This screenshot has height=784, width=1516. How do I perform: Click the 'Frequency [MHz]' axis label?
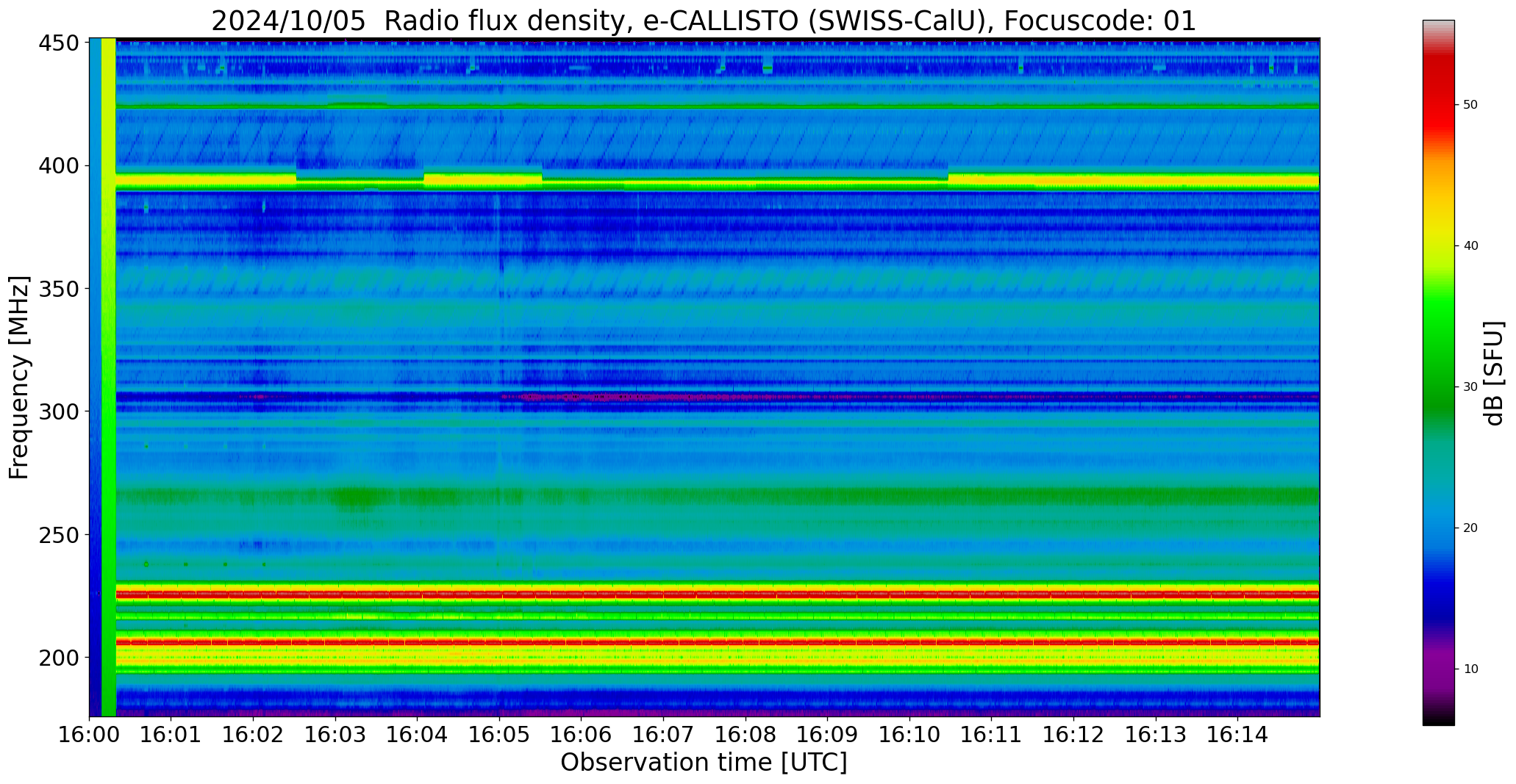pos(20,377)
